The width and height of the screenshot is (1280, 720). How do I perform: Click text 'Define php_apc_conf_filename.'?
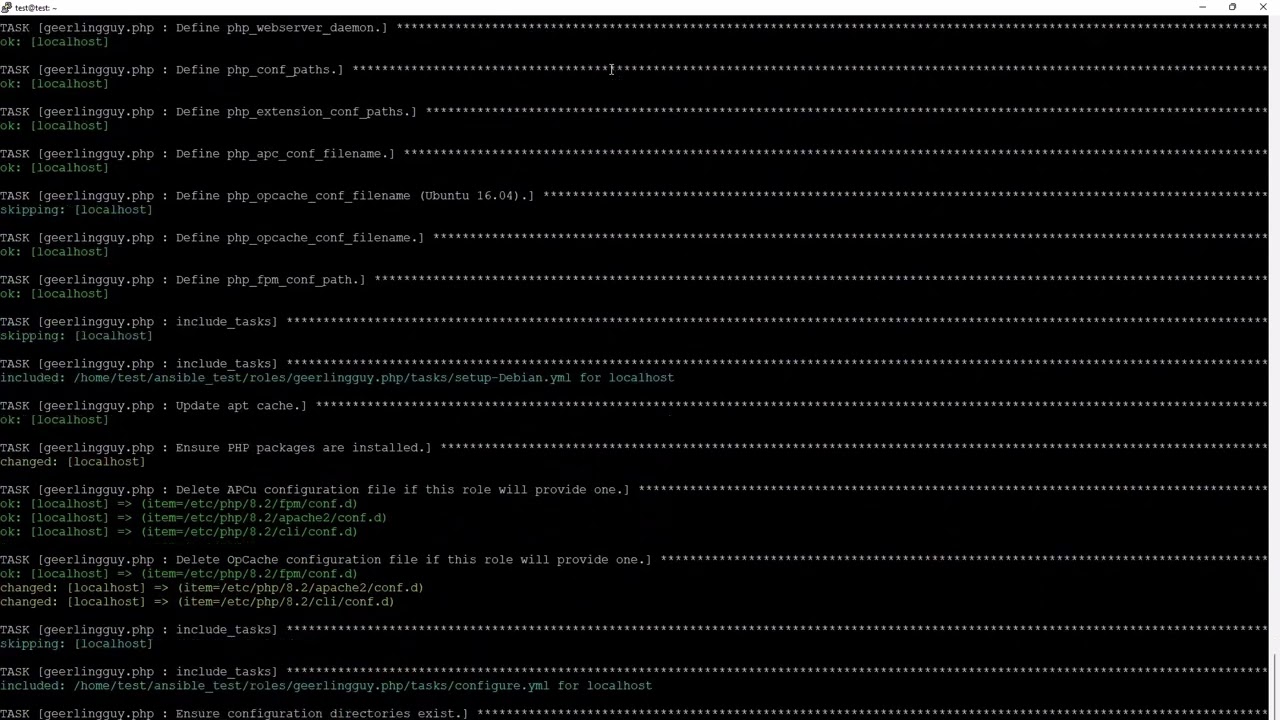pyautogui.click(x=282, y=154)
